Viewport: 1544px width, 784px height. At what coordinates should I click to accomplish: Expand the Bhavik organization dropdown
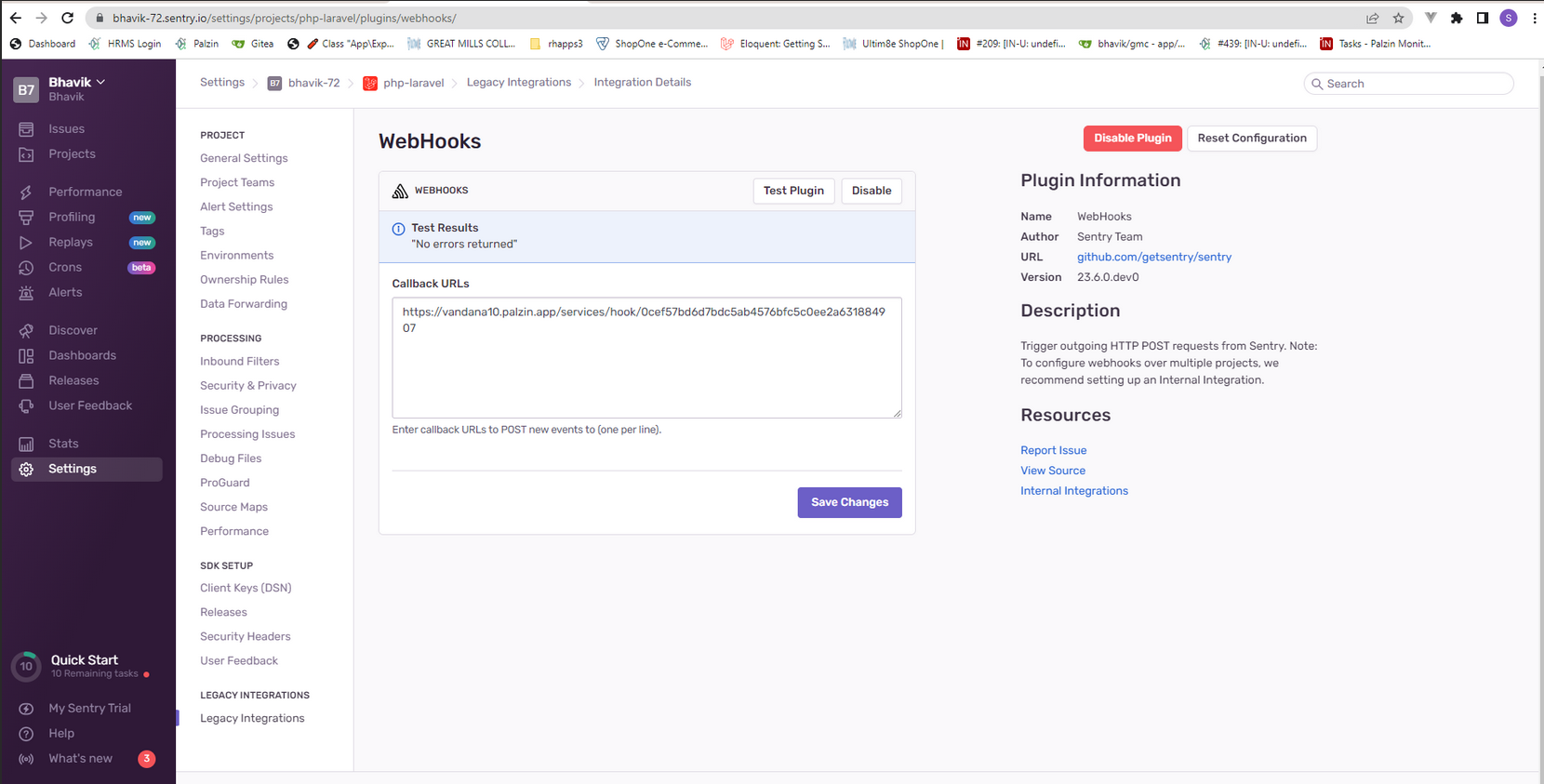click(x=76, y=82)
